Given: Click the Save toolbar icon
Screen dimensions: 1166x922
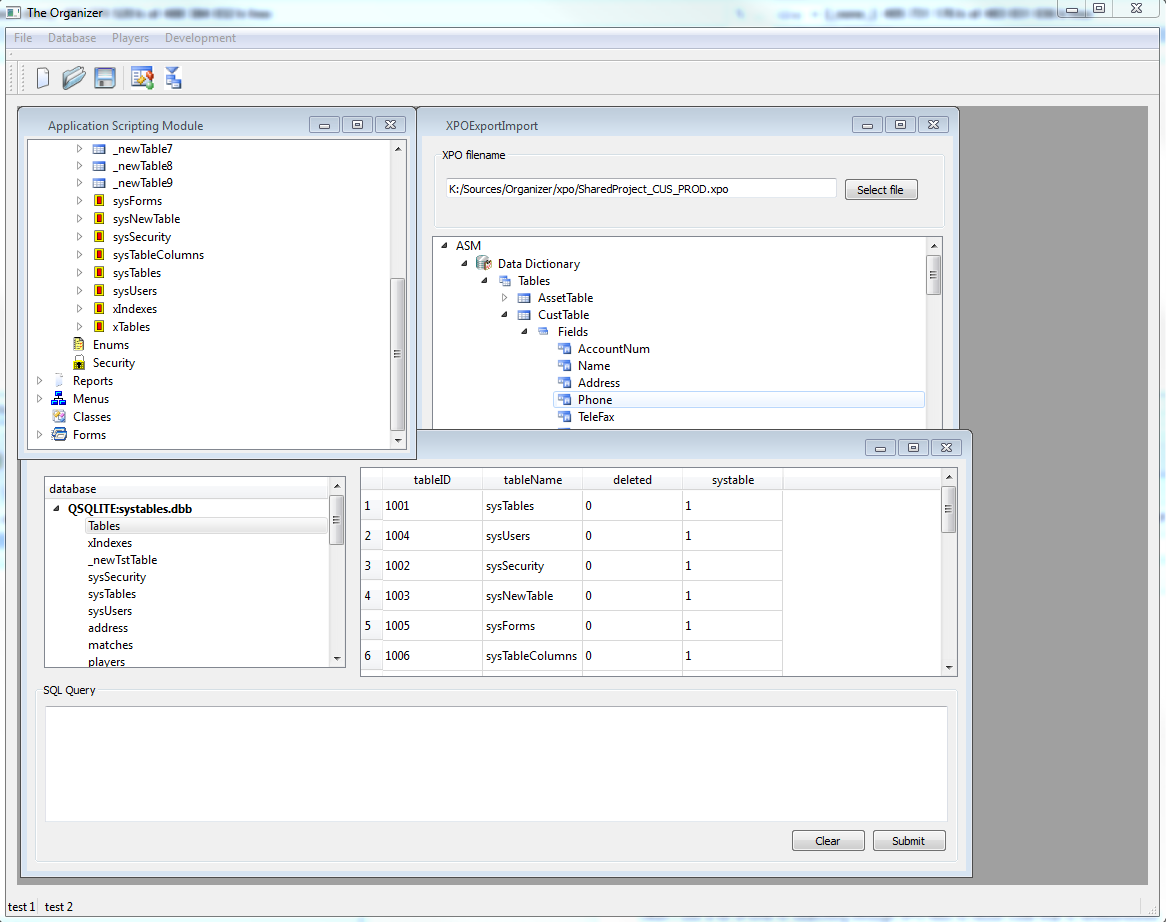Looking at the screenshot, I should pos(105,77).
